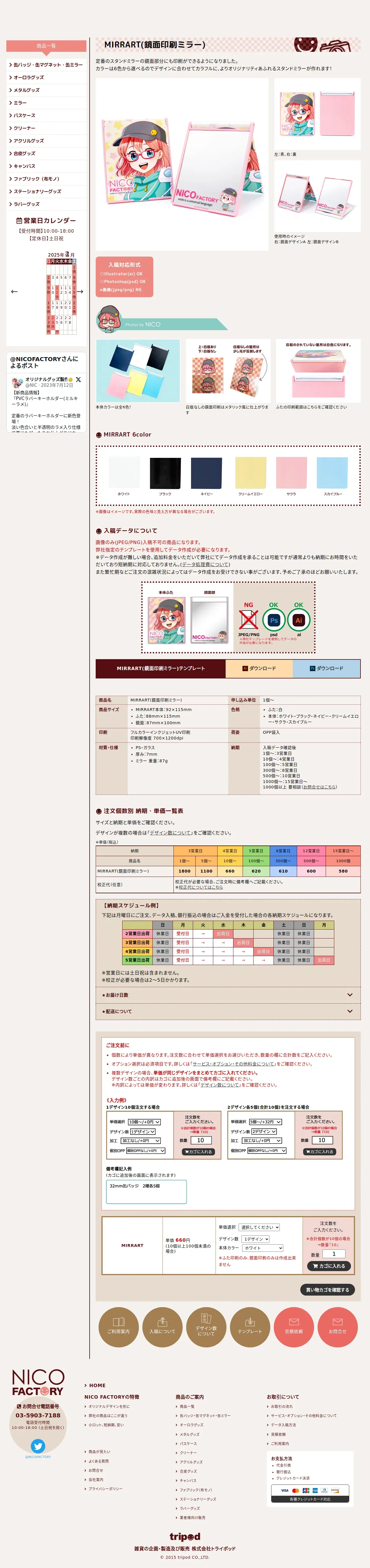Click the calendar icon beside 営業日カレンダー
370x1568 pixels.
point(19,220)
